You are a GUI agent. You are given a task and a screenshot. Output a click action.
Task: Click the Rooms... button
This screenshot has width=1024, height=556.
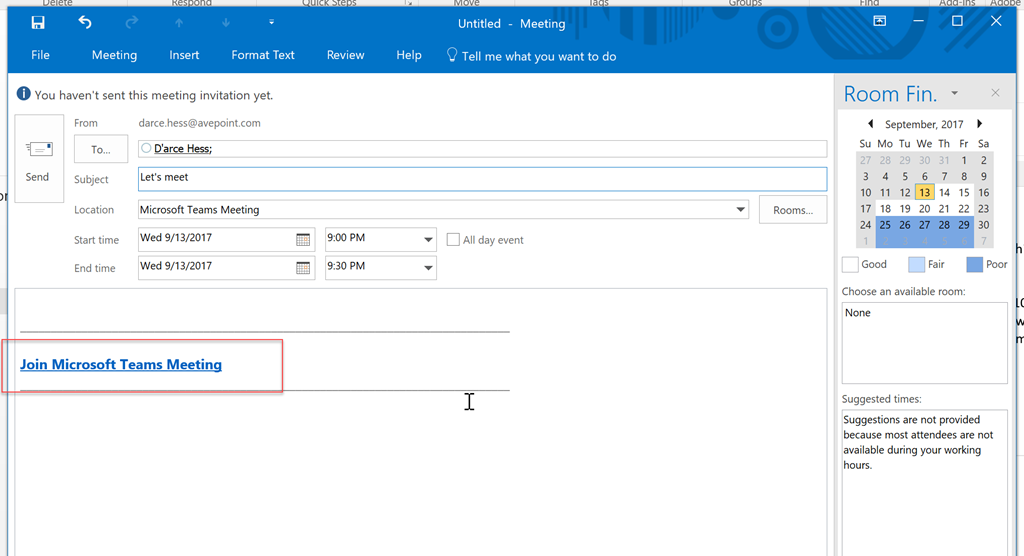[793, 210]
